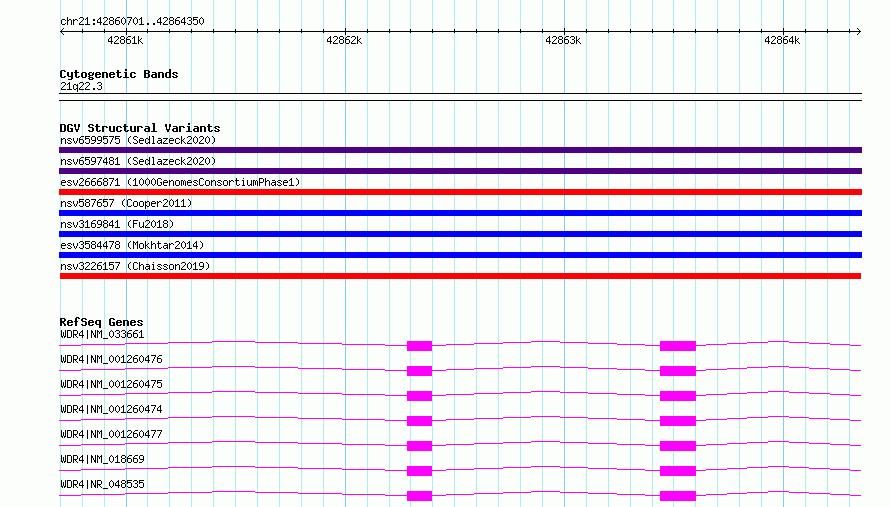This screenshot has height=507, width=890.
Task: Click the first exon of WDR4|NR_048535
Action: [419, 496]
